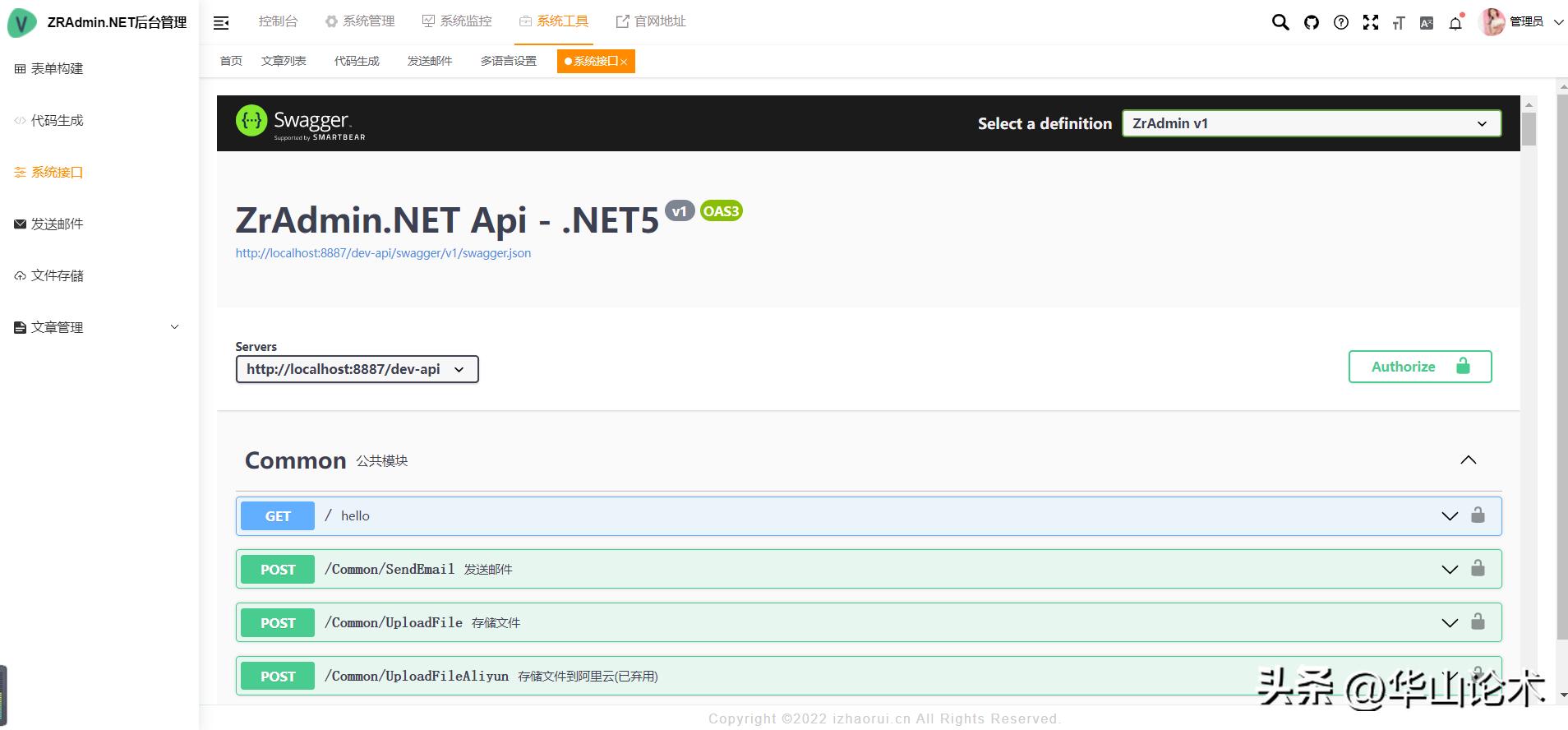Toggle the lock on GET /hello endpoint

click(x=1478, y=515)
